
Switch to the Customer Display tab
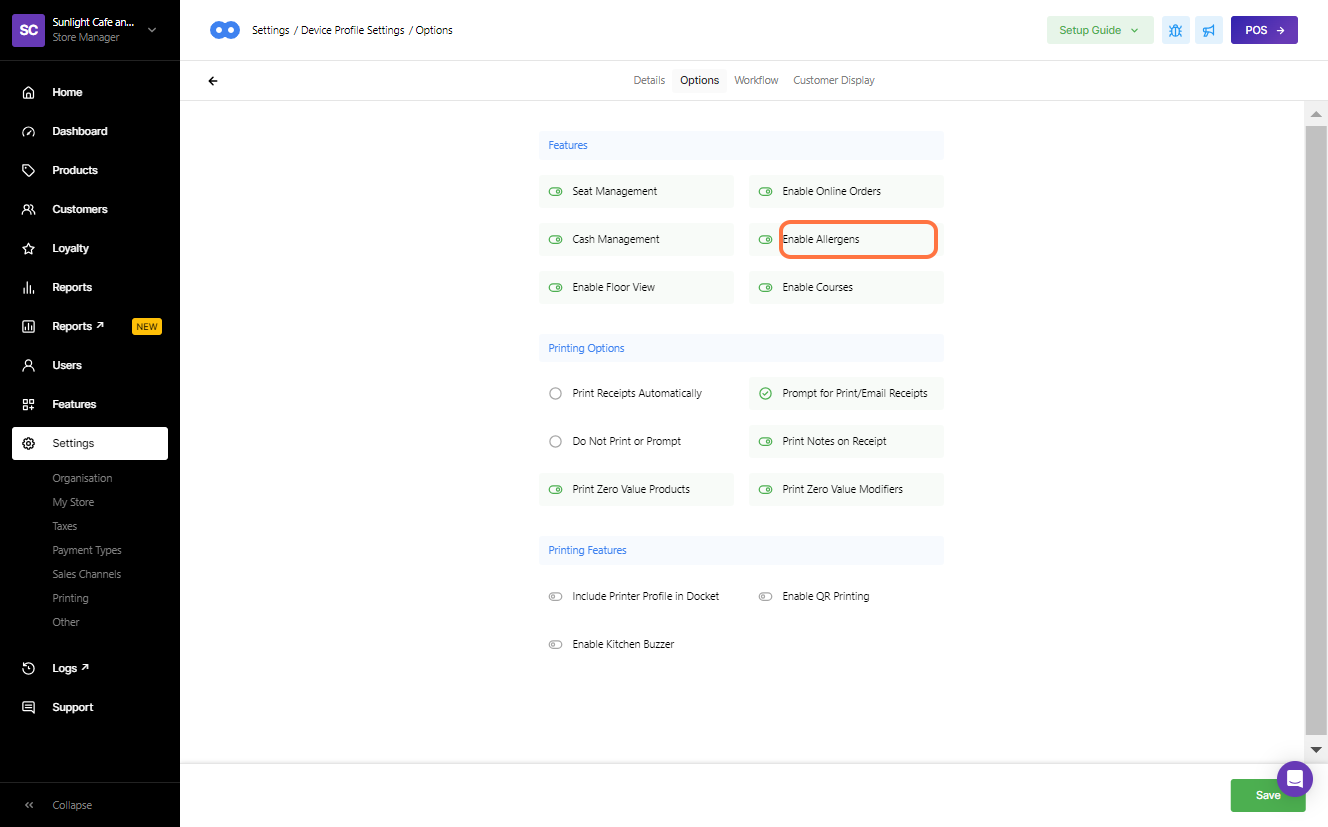click(833, 80)
